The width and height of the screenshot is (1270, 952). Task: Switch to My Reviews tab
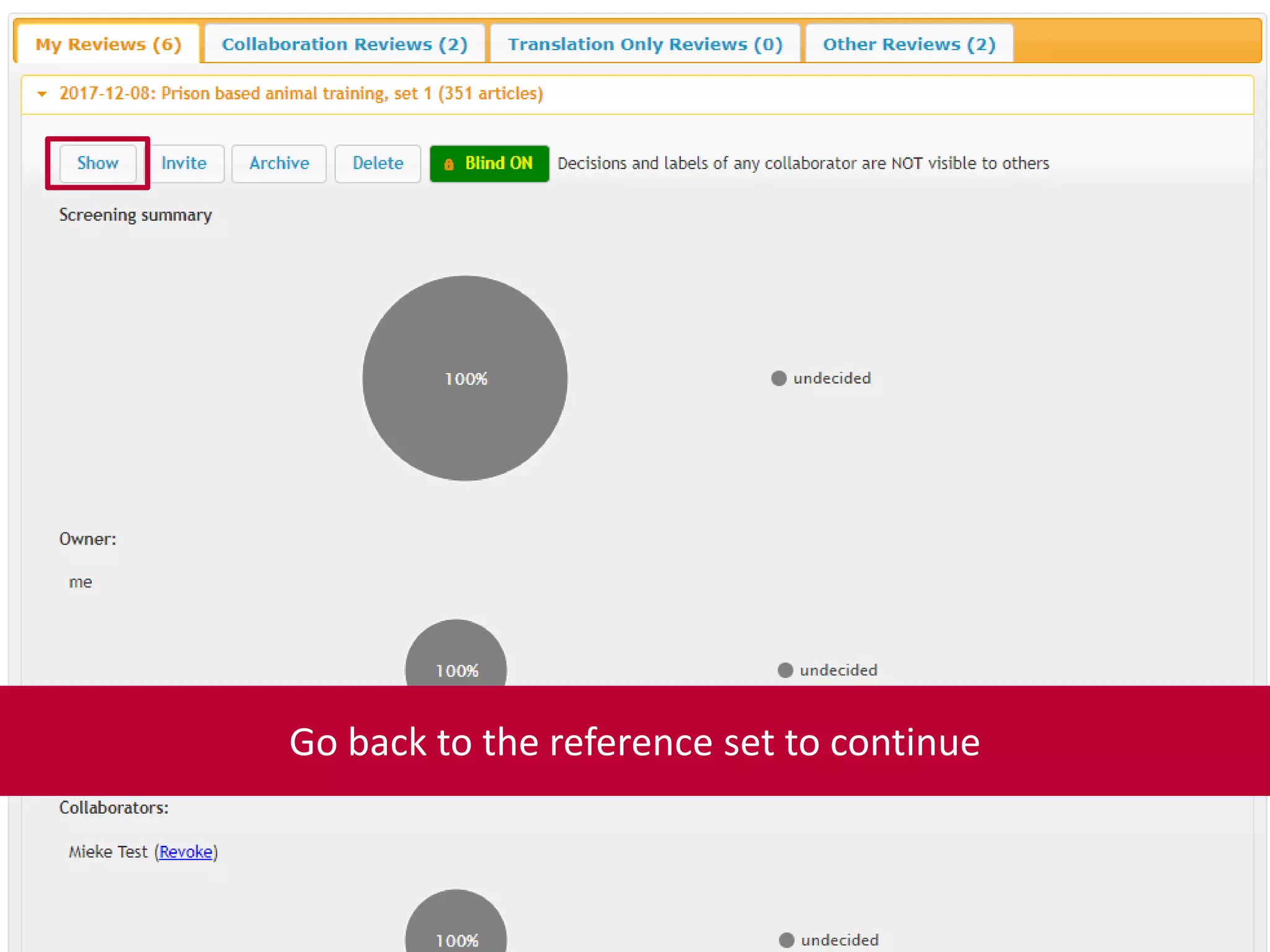point(108,45)
